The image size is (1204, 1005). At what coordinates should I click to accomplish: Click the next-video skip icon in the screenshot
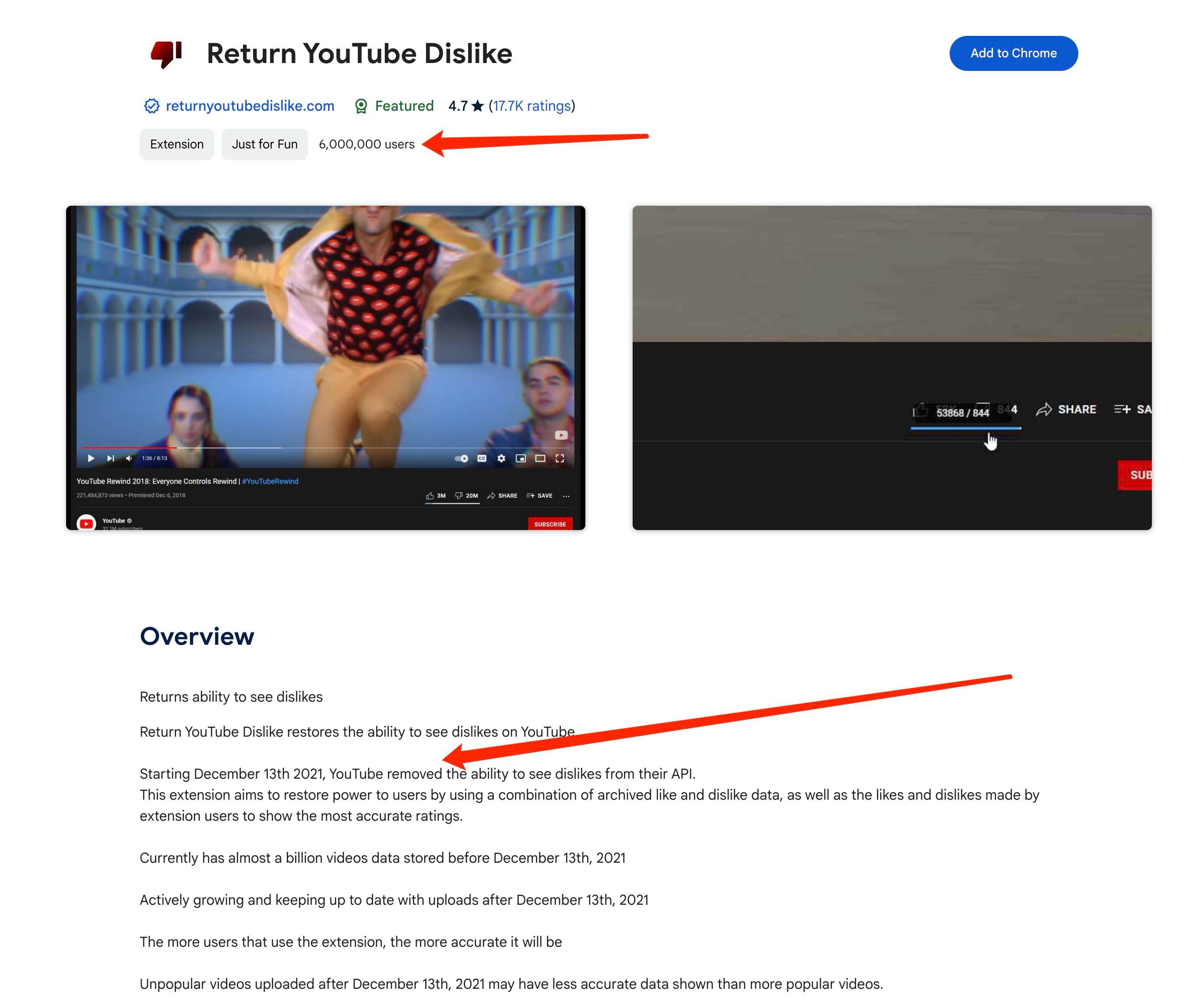[110, 458]
